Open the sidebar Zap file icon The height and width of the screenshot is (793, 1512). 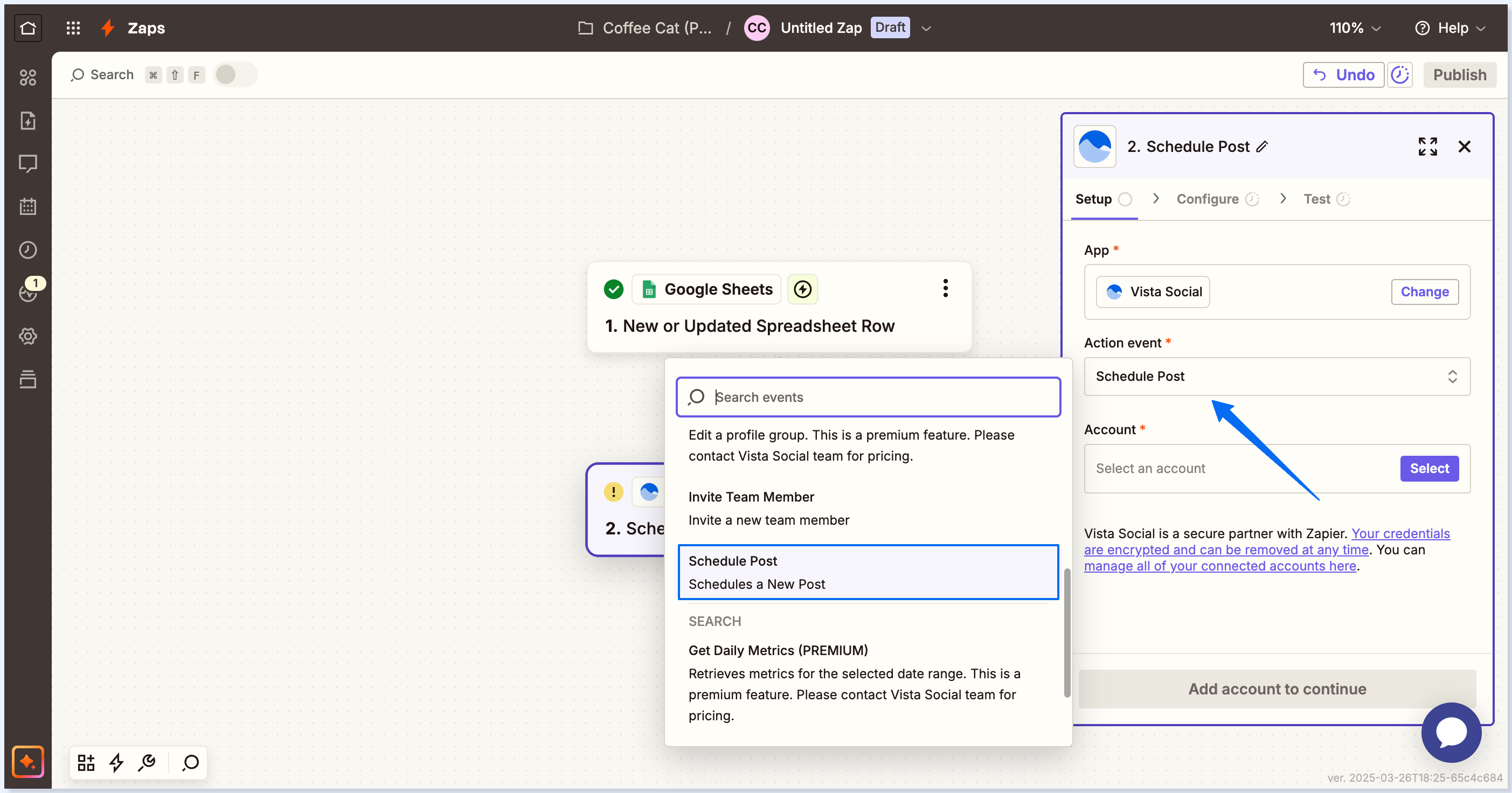click(27, 120)
